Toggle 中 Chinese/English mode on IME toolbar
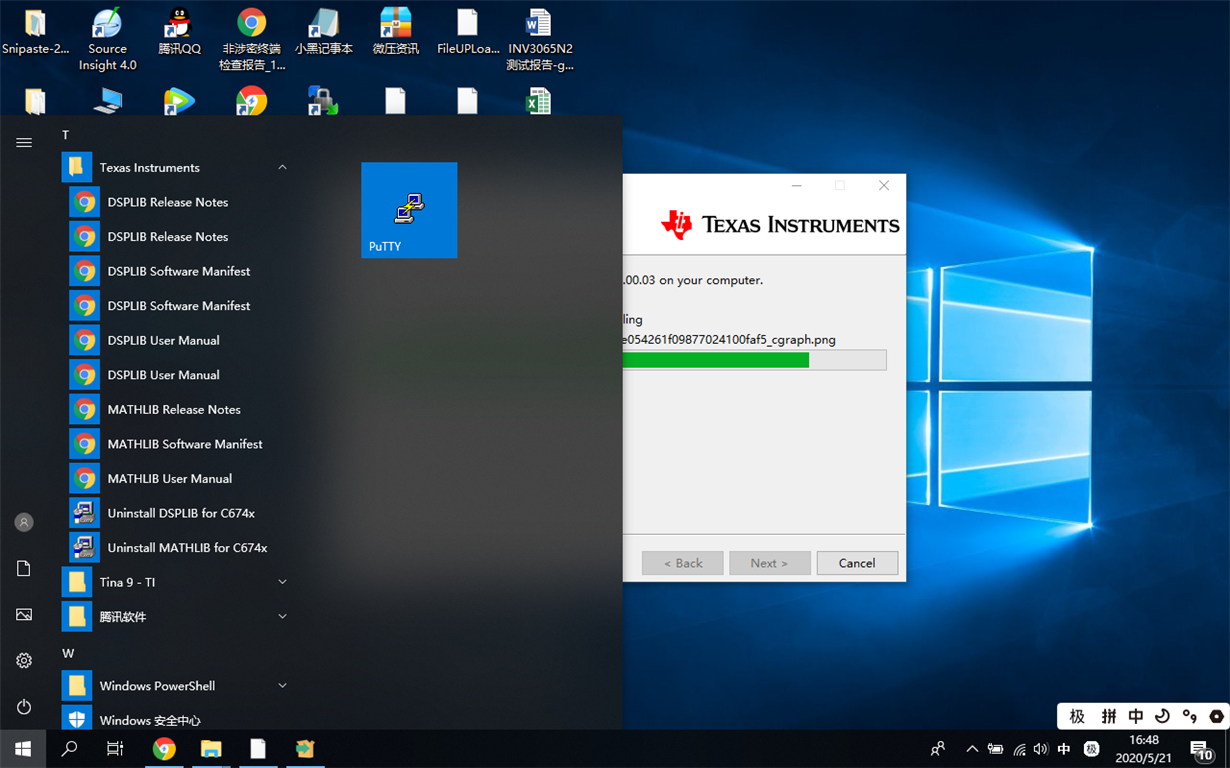 [1136, 716]
